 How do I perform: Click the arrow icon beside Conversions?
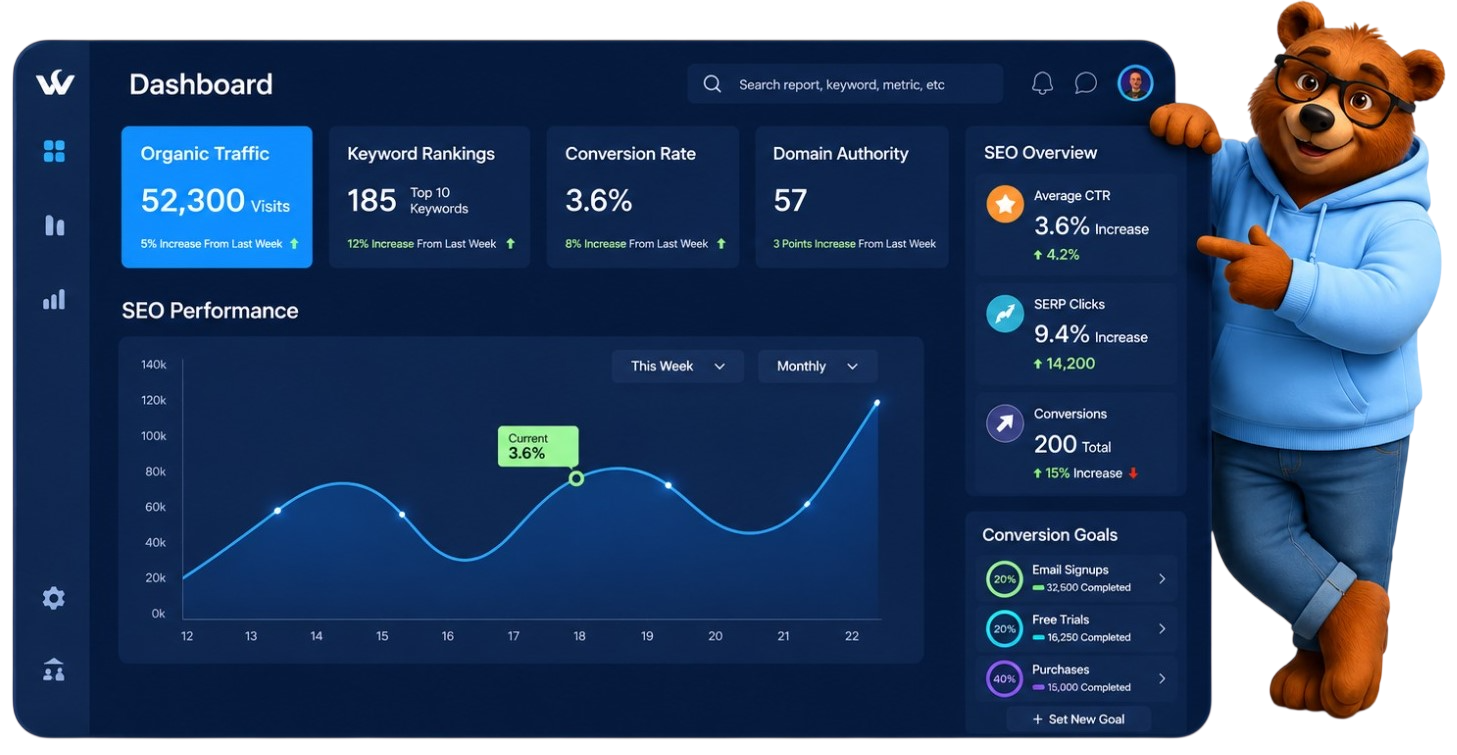coord(1005,423)
